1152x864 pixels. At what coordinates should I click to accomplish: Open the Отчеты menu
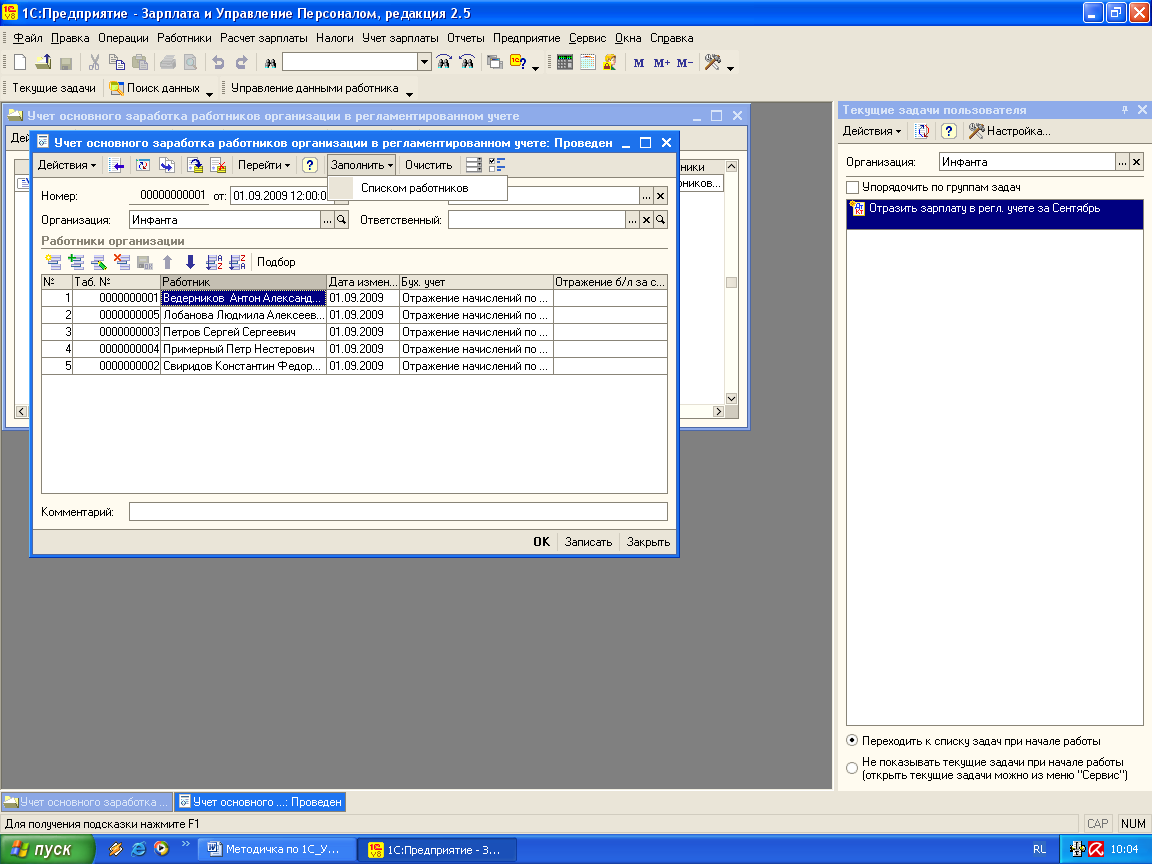[x=466, y=38]
